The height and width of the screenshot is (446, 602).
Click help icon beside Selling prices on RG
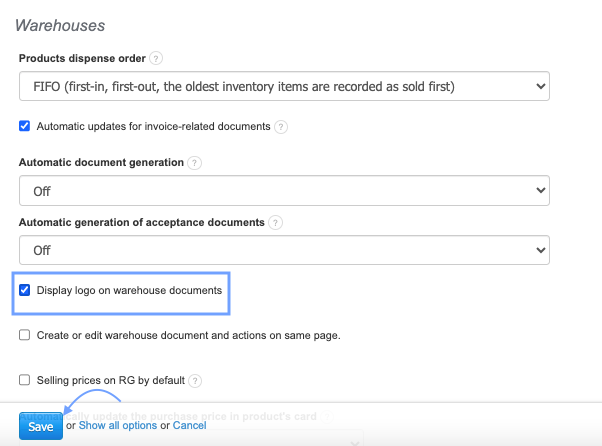[x=196, y=380]
